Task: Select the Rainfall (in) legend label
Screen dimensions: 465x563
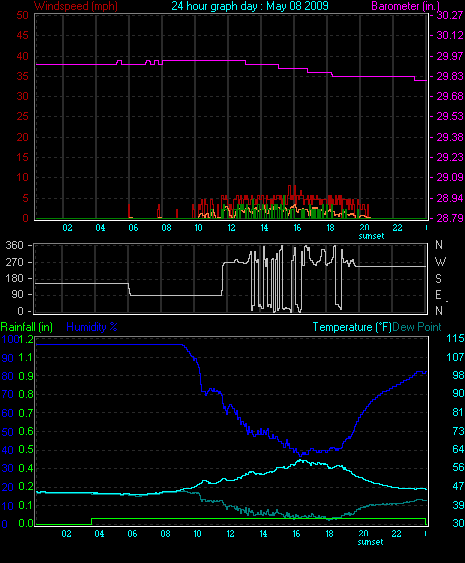Action: [x=27, y=327]
